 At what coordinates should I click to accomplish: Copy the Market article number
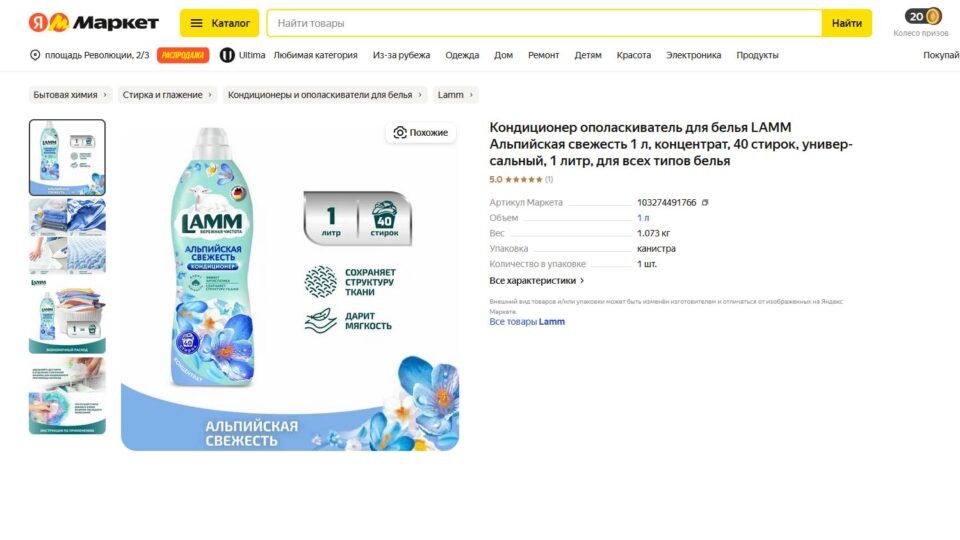click(705, 203)
